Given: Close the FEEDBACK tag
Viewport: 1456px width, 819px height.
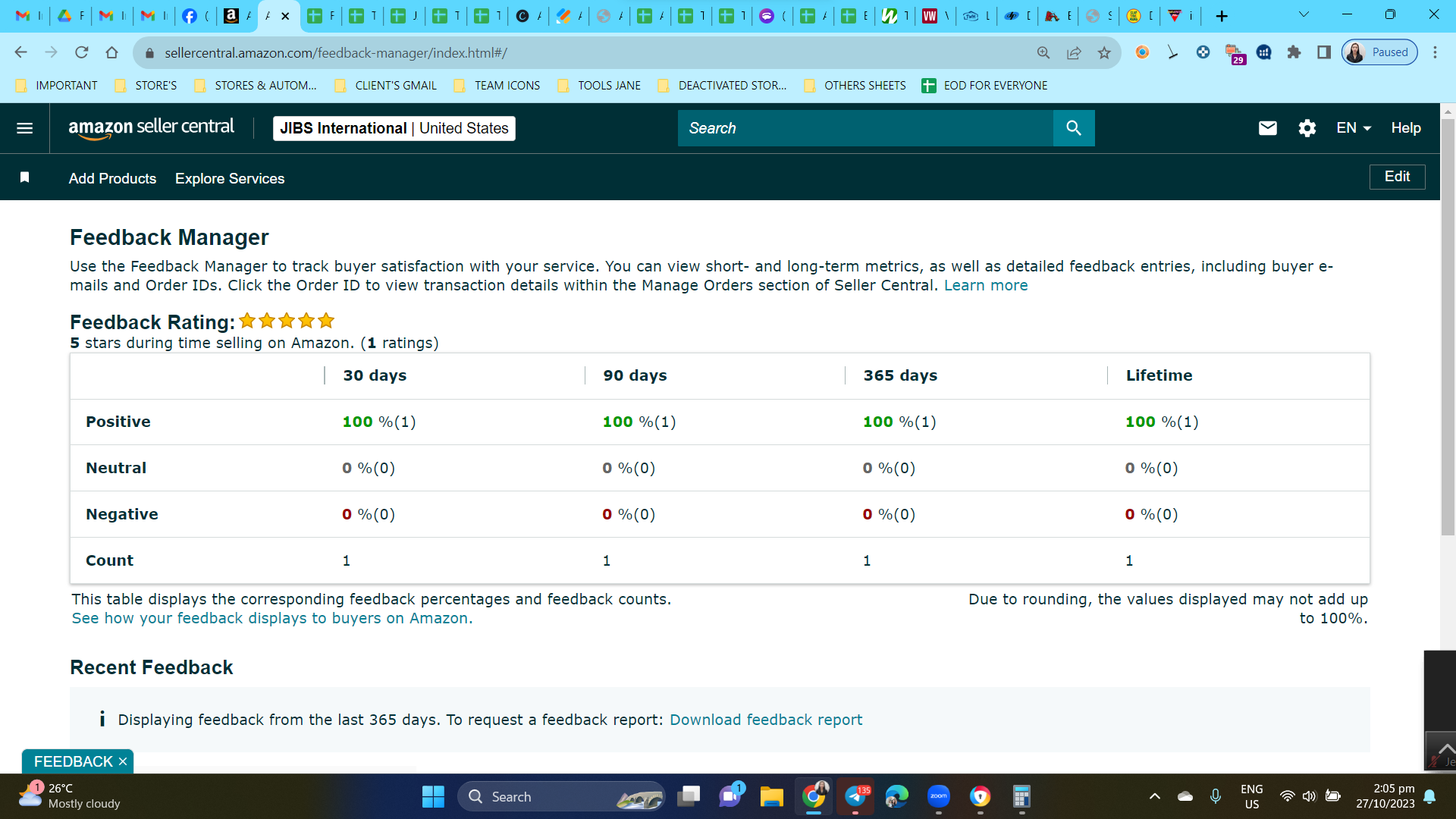Looking at the screenshot, I should [123, 761].
